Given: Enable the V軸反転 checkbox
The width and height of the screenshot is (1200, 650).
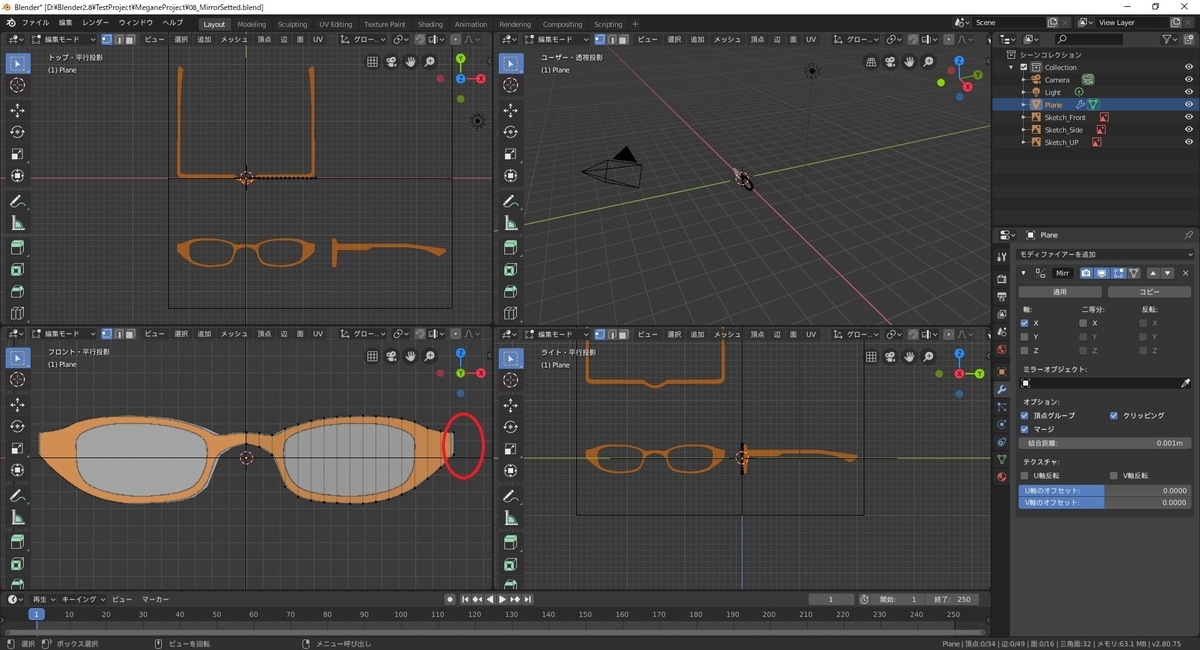Looking at the screenshot, I should (1114, 476).
